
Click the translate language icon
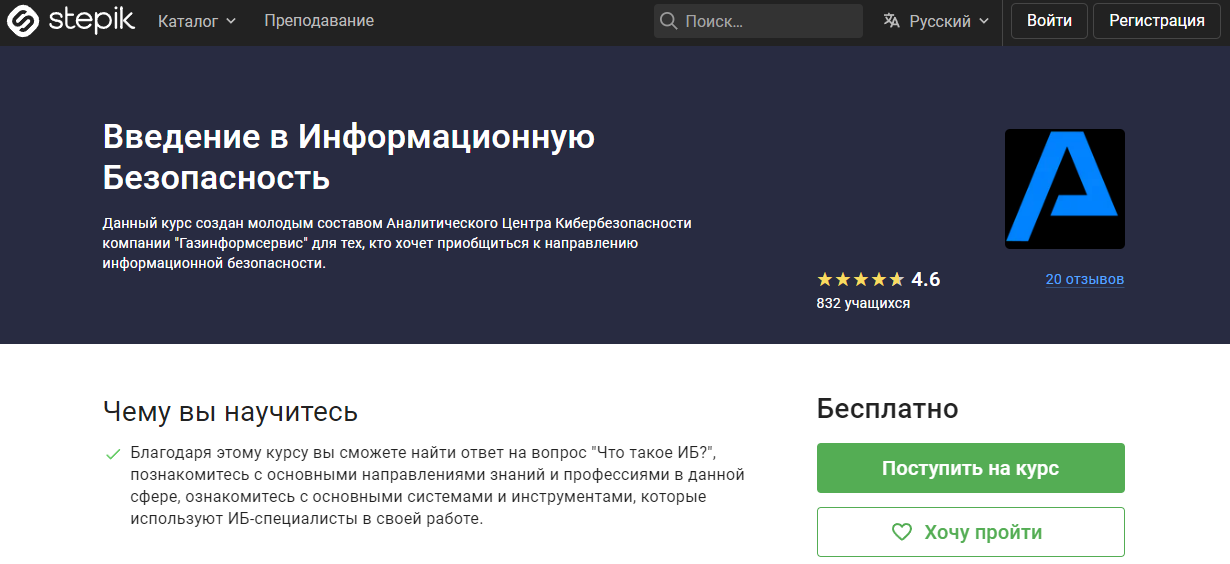[892, 21]
